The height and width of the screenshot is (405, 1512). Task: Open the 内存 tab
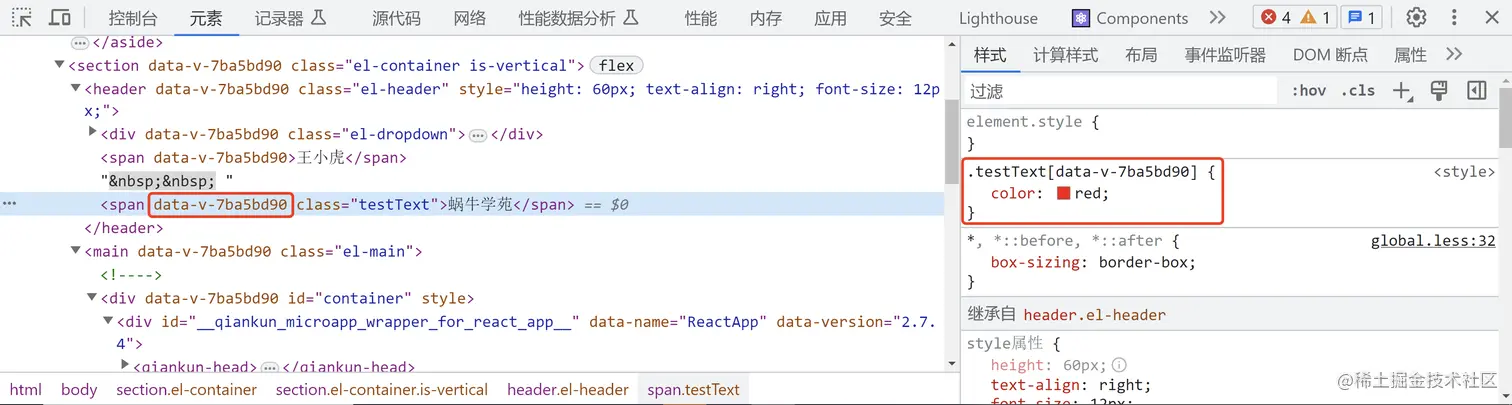pyautogui.click(x=766, y=18)
